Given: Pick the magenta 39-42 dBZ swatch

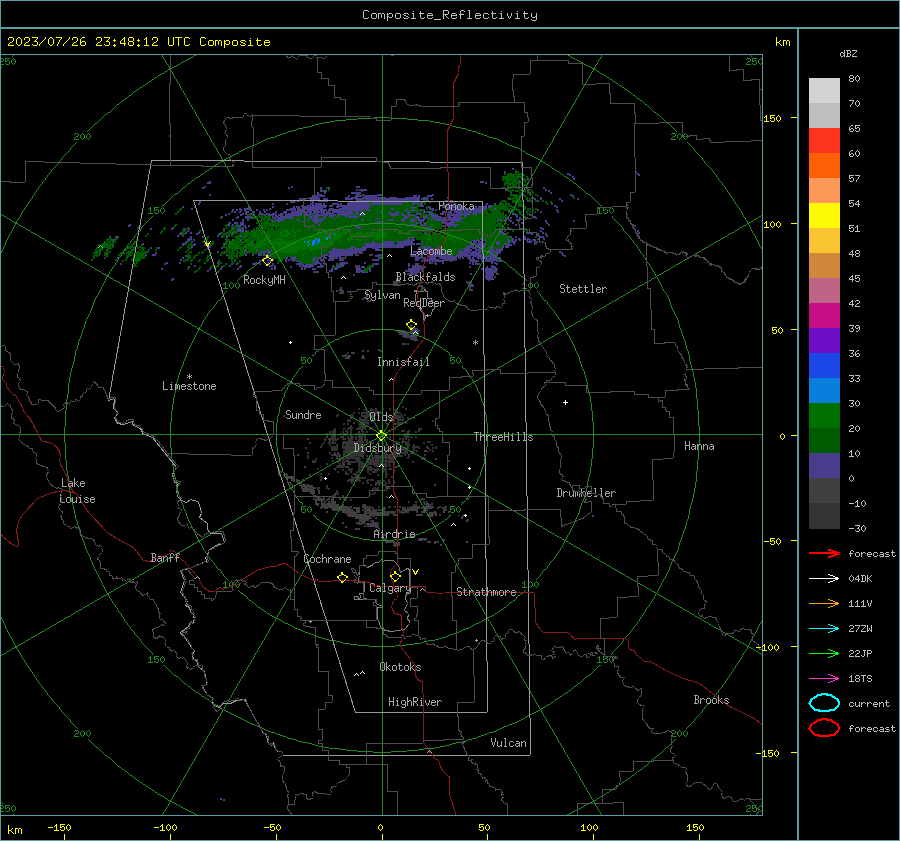Looking at the screenshot, I should 824,316.
